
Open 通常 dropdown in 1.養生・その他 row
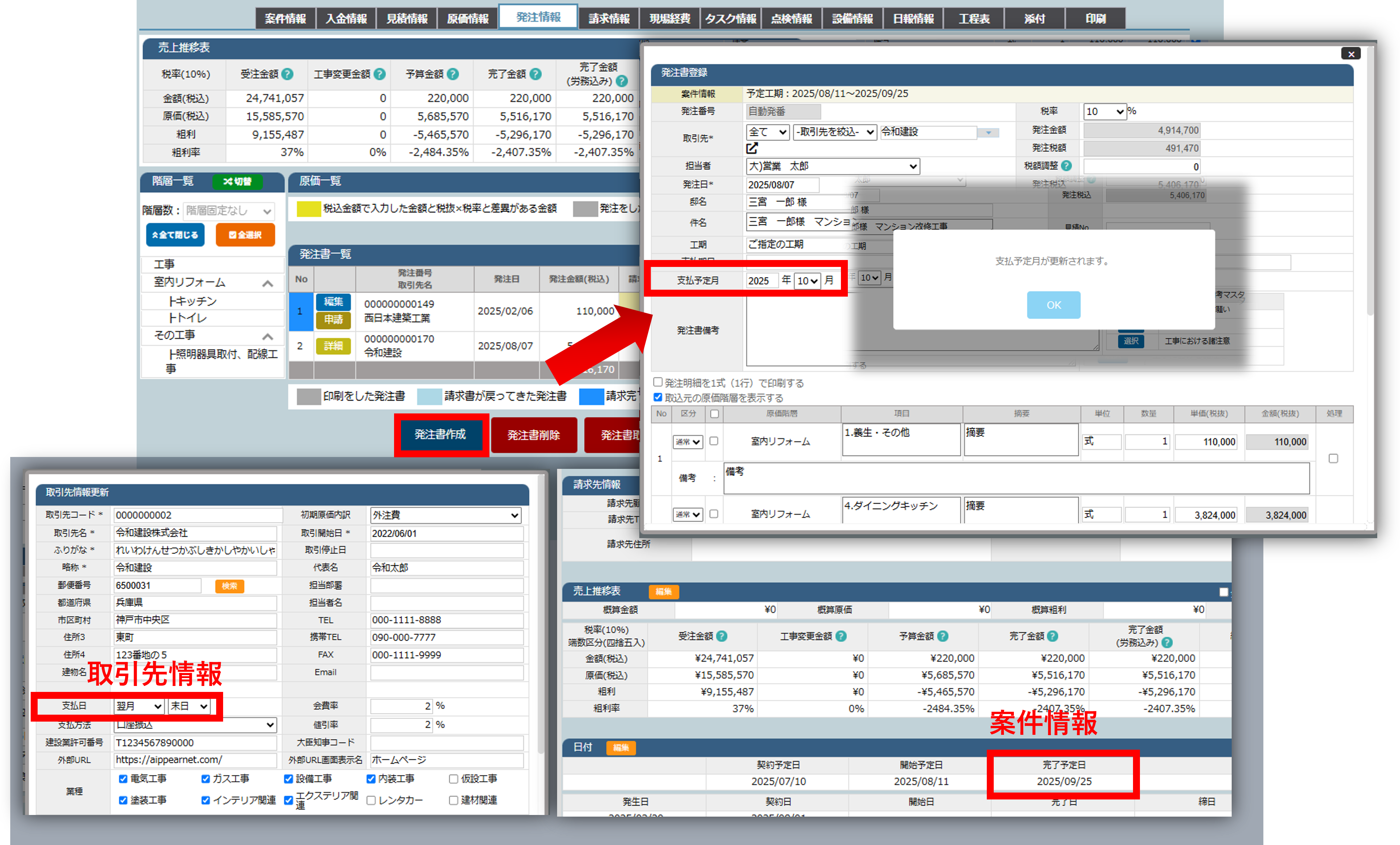pos(687,442)
